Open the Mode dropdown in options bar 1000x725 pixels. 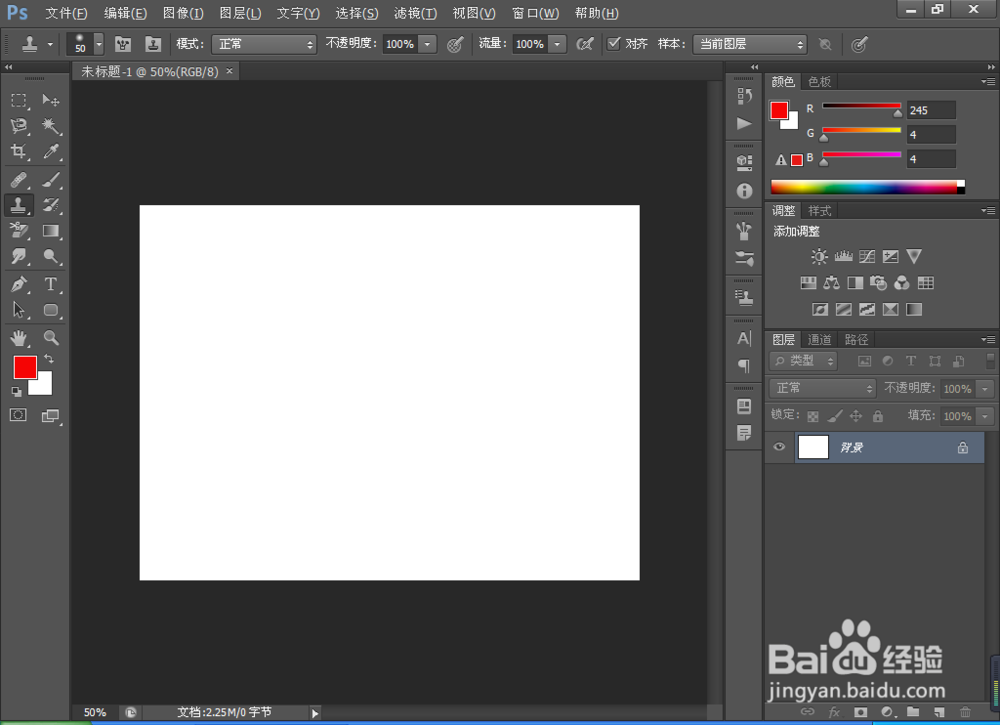264,44
